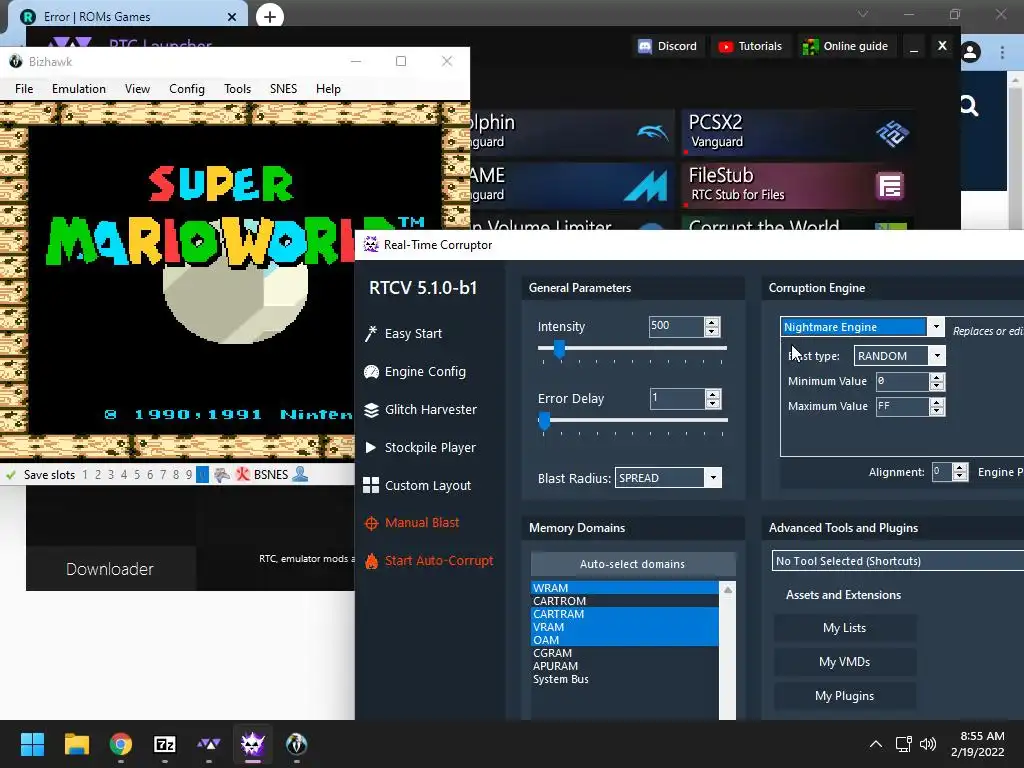Toggle OAM memory domain selection
This screenshot has width=1024, height=768.
625,640
